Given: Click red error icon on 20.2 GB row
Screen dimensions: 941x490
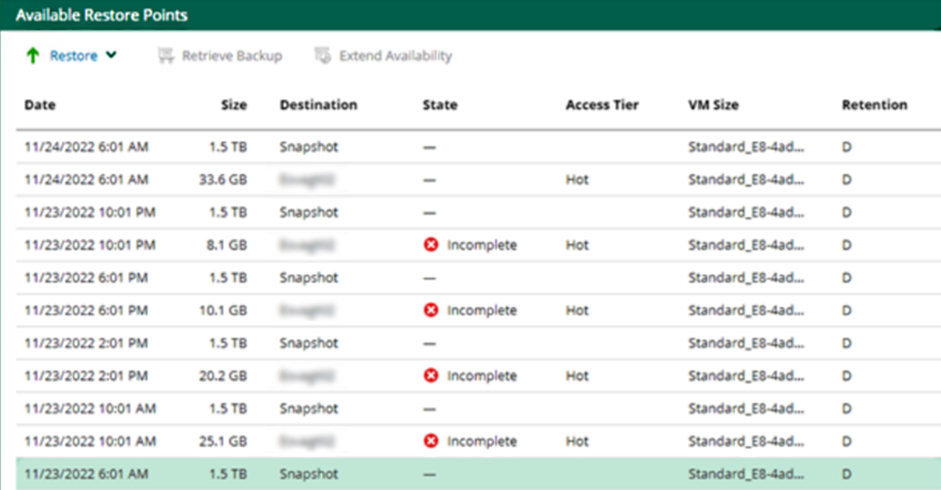Looking at the screenshot, I should click(x=431, y=375).
